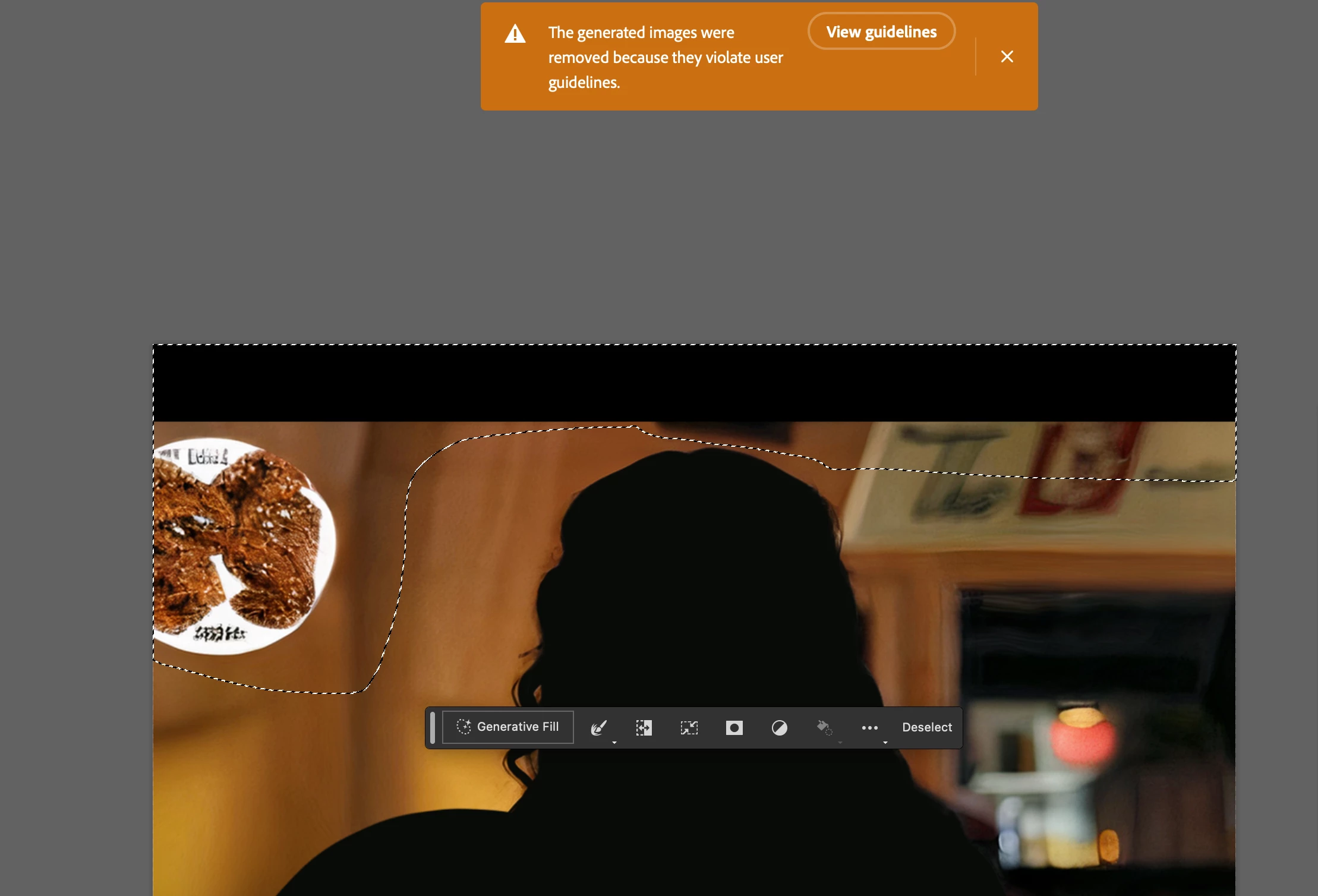Image resolution: width=1318 pixels, height=896 pixels.
Task: Click Deselect in the contextual task bar
Action: click(926, 727)
